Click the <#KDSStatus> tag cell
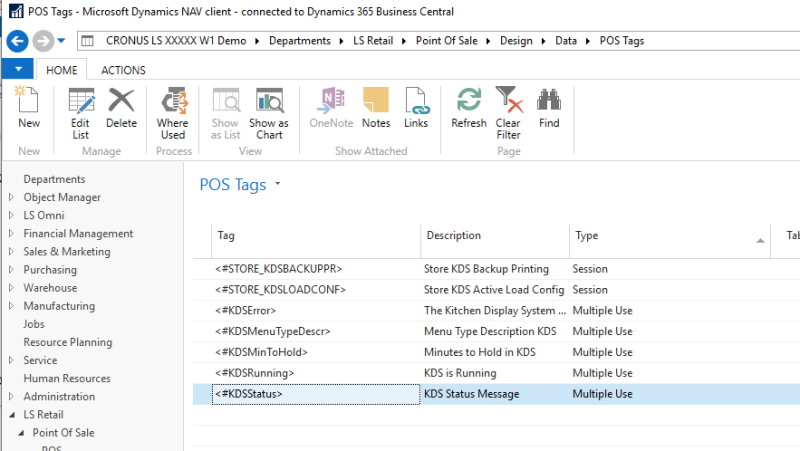The width and height of the screenshot is (800, 451). [316, 394]
